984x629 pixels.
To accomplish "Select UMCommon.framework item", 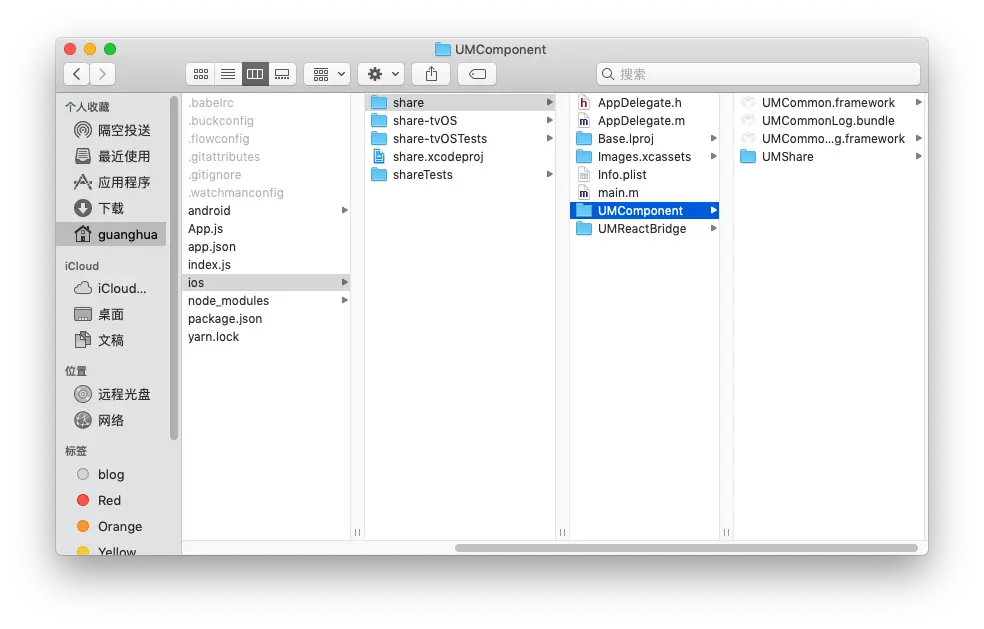I will pyautogui.click(x=828, y=102).
